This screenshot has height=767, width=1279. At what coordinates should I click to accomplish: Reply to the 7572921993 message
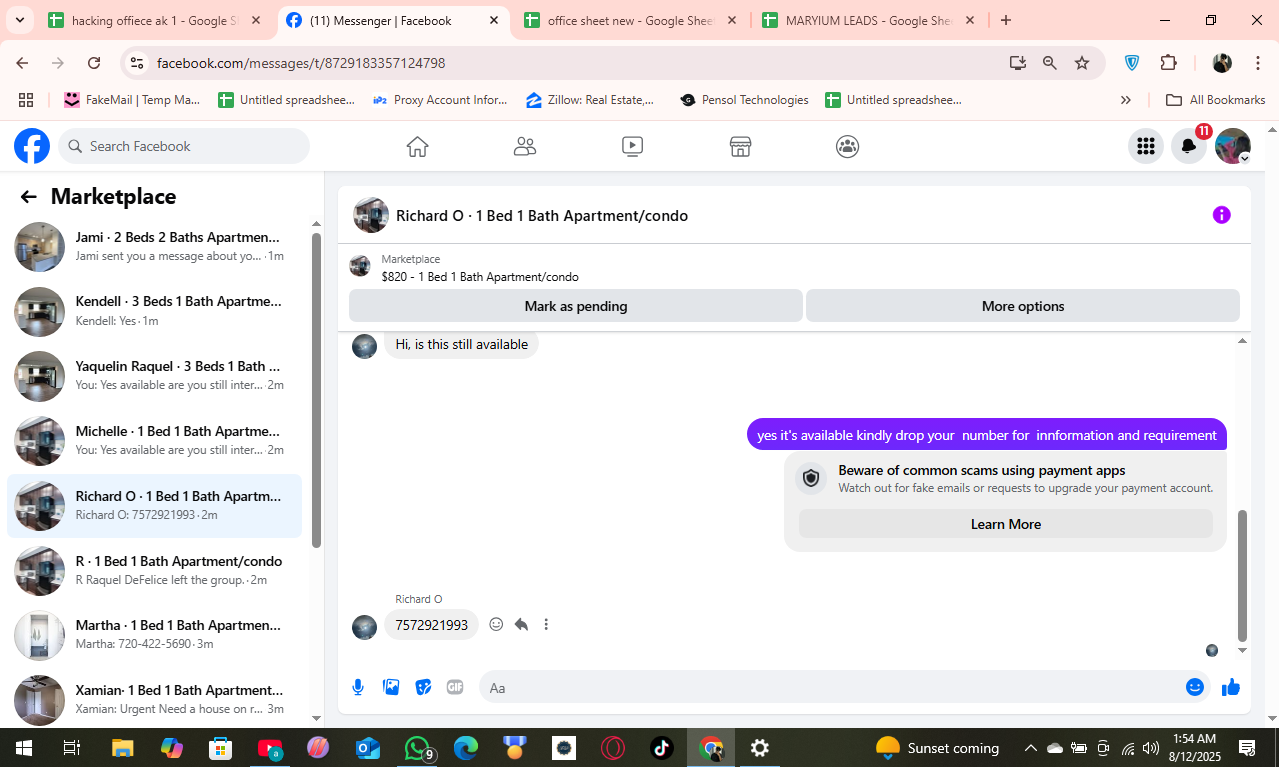pyautogui.click(x=521, y=625)
